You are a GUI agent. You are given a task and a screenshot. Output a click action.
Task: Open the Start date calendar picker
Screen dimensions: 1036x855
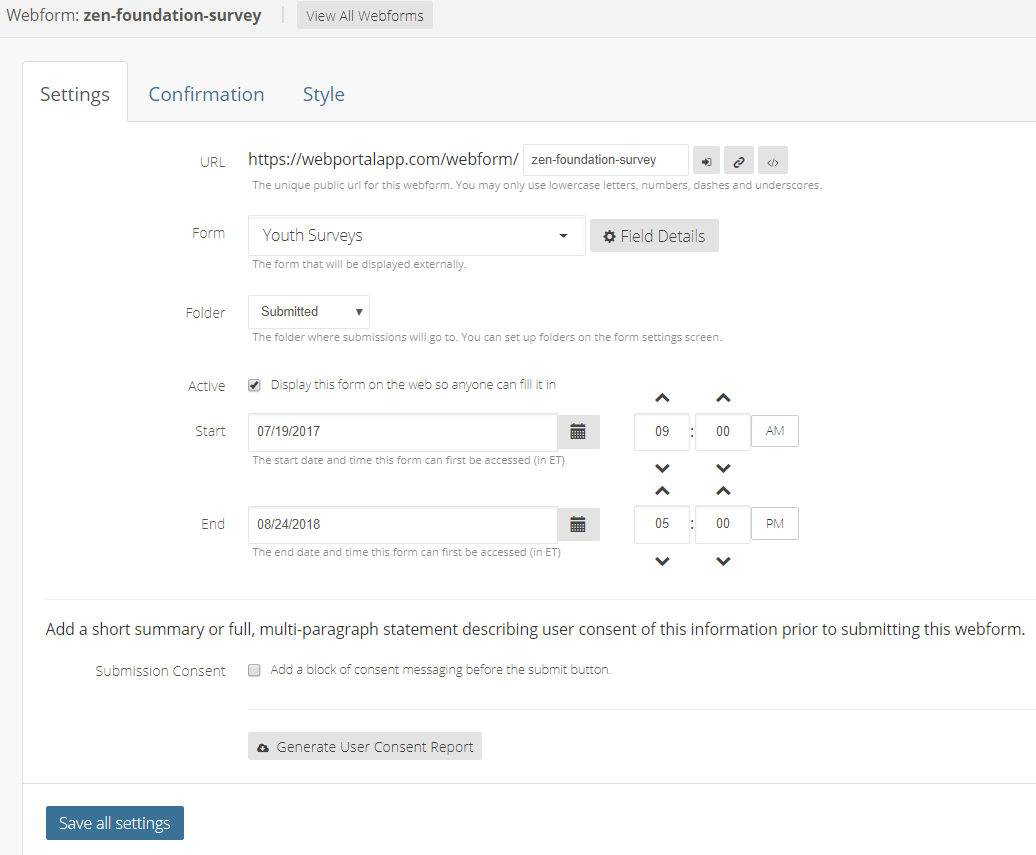[x=578, y=431]
